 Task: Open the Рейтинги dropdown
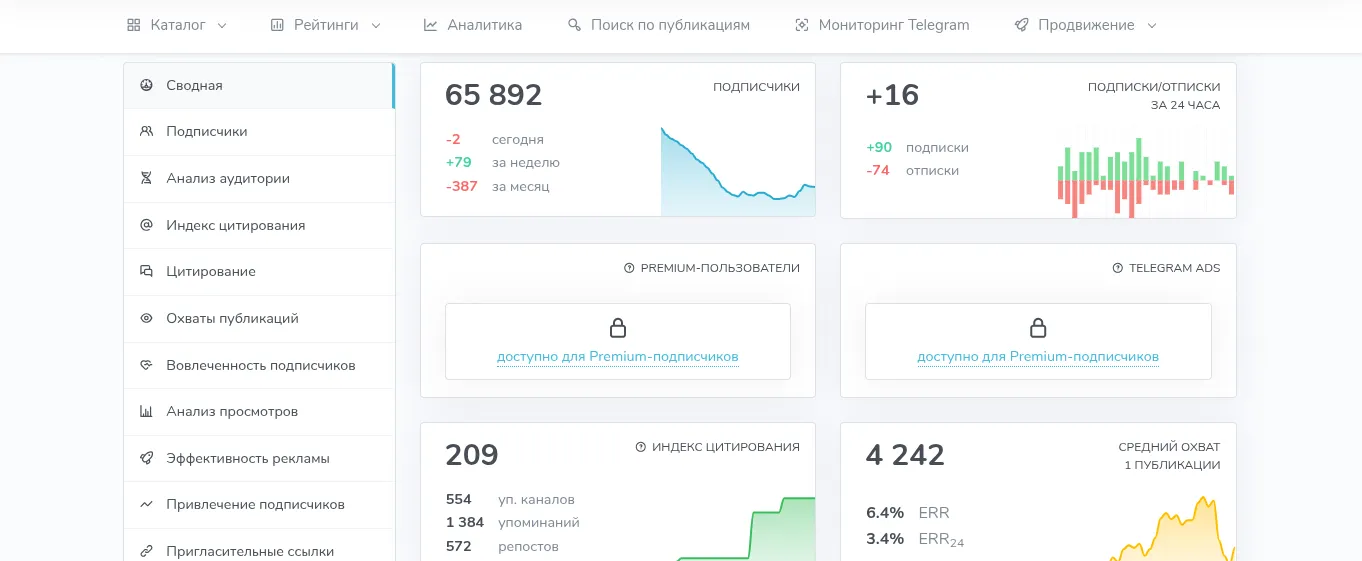(x=326, y=25)
